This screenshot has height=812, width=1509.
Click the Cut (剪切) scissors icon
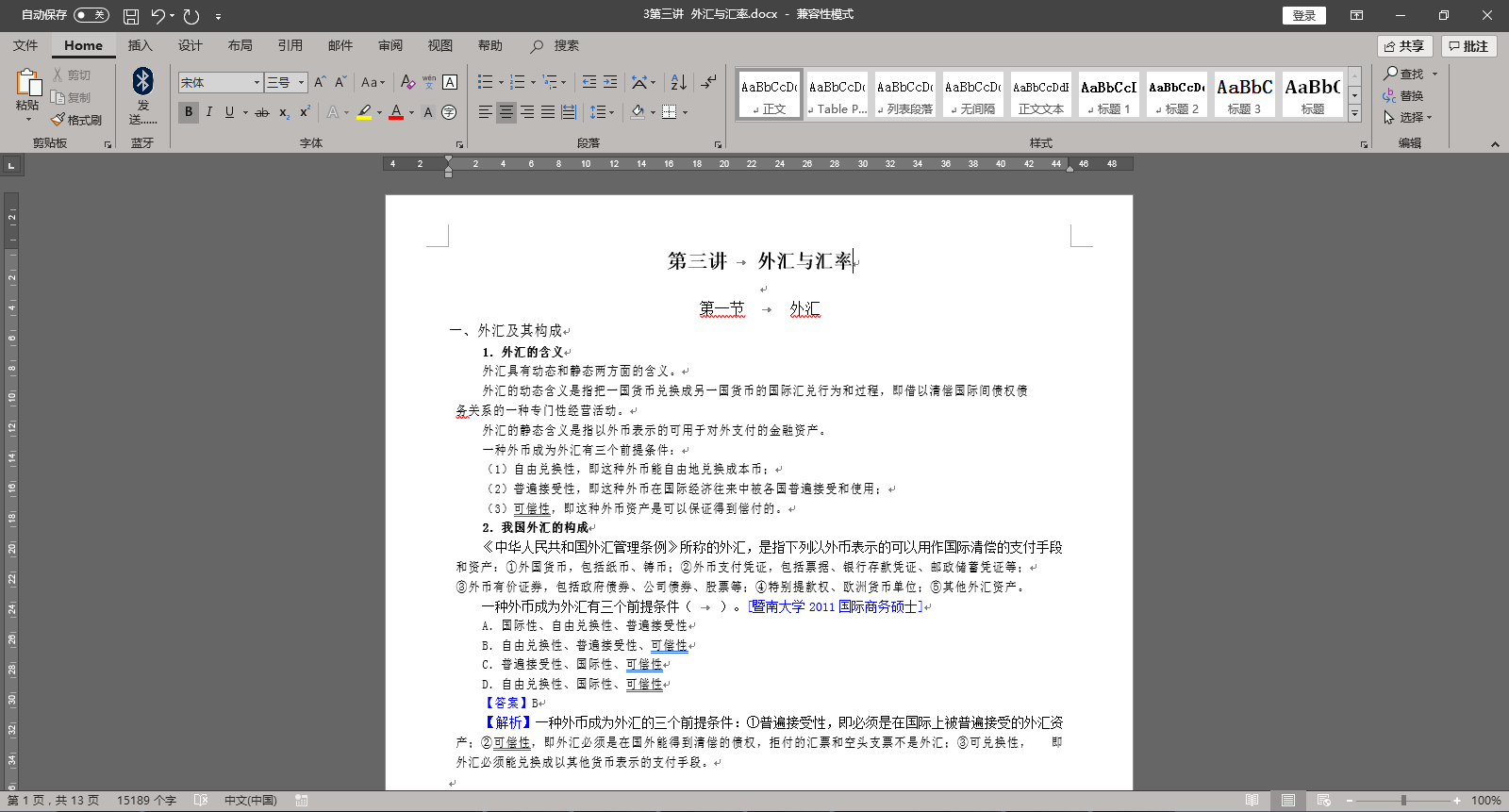pos(58,75)
